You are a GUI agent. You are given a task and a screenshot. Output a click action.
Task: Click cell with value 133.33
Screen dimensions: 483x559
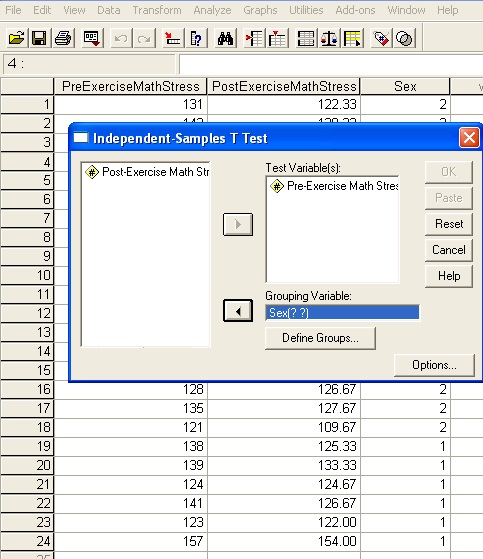[284, 465]
